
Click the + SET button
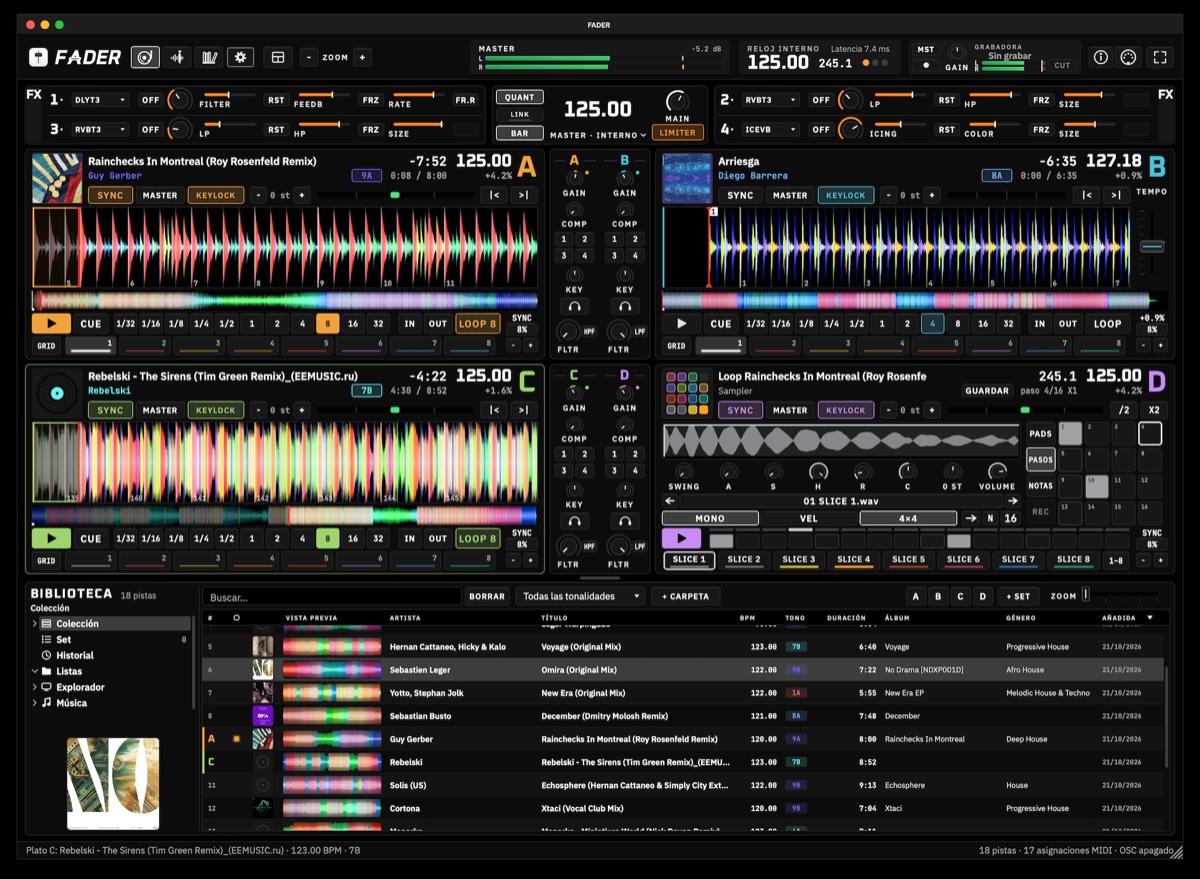[x=1019, y=596]
